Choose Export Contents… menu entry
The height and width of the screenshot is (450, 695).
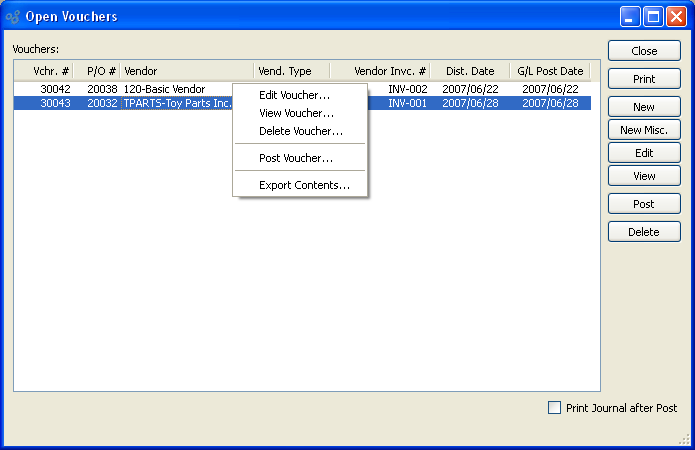(300, 185)
